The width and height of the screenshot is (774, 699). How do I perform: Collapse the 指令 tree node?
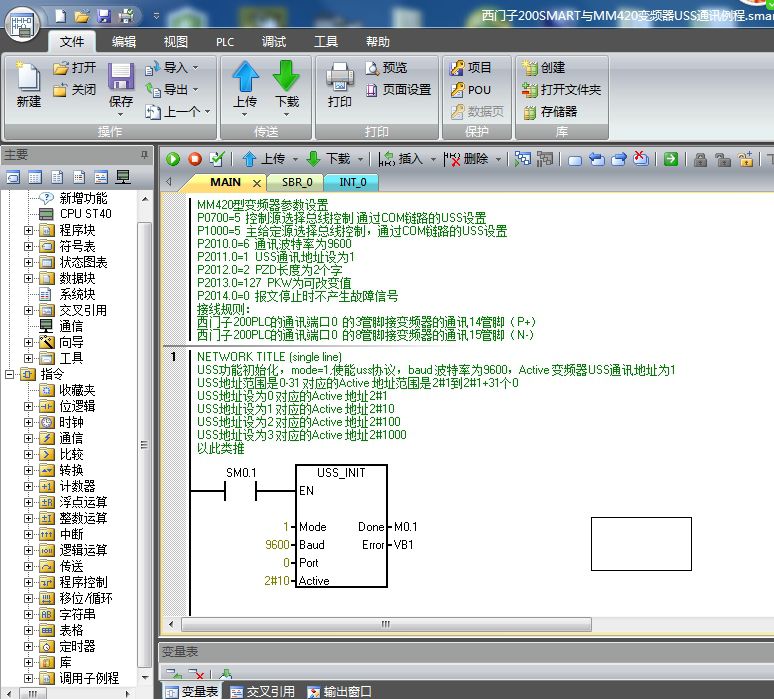point(9,374)
